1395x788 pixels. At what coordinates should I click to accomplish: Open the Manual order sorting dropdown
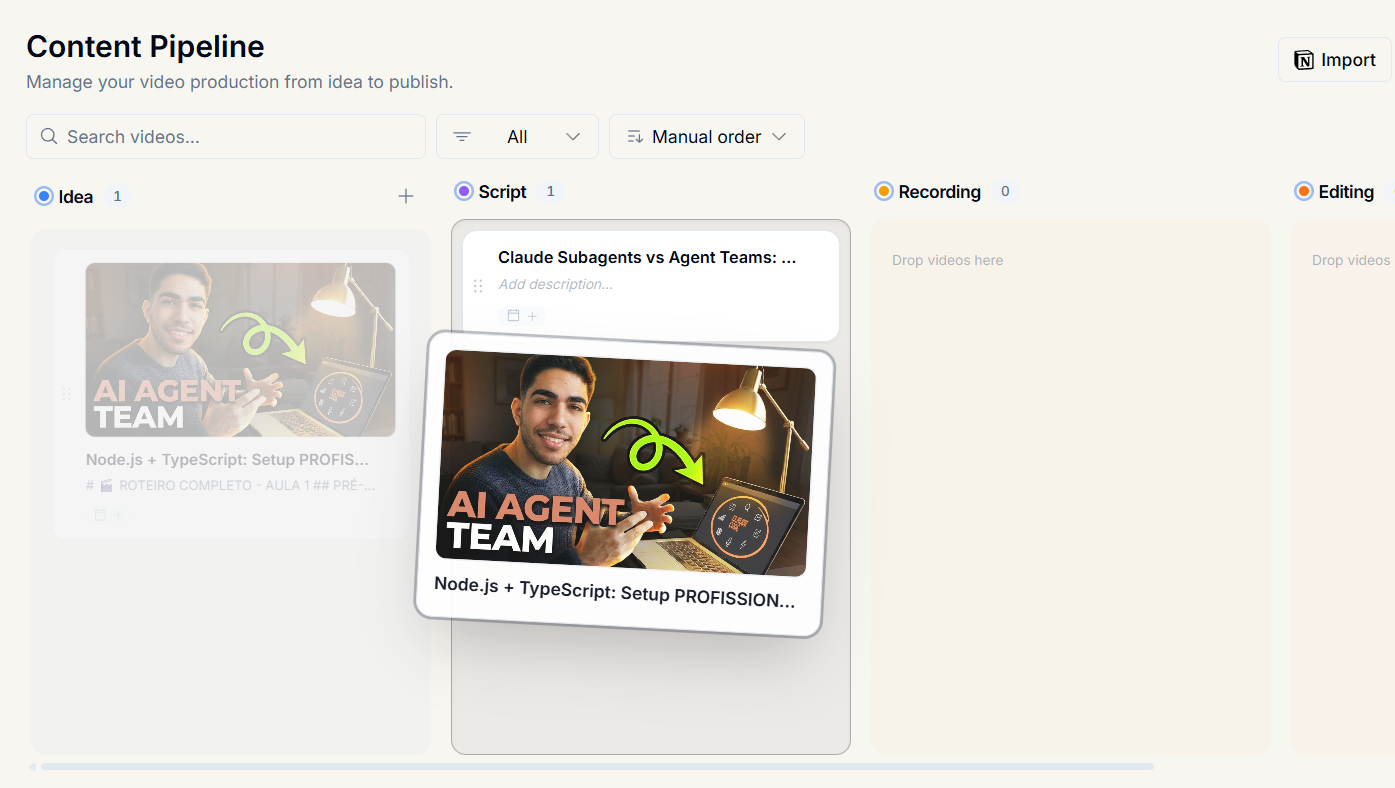pos(707,136)
